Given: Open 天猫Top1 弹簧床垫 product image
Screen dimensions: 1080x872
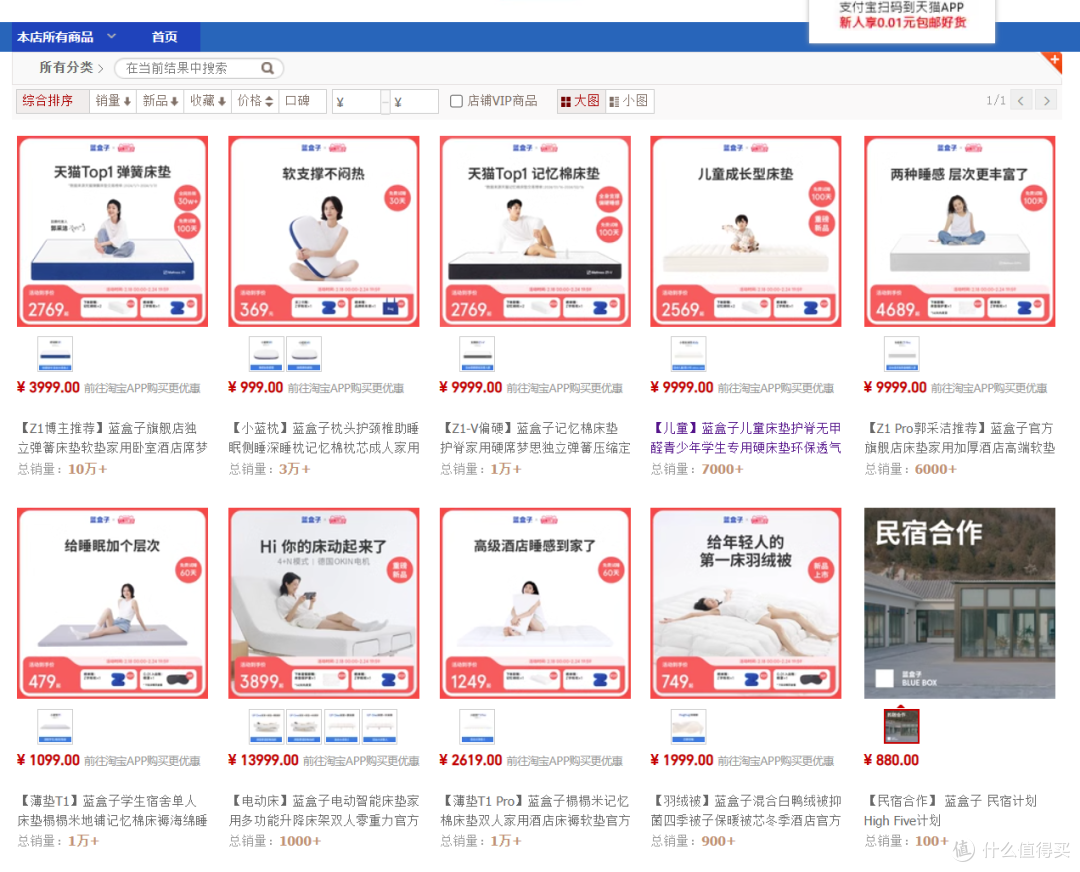Looking at the screenshot, I should pyautogui.click(x=112, y=231).
